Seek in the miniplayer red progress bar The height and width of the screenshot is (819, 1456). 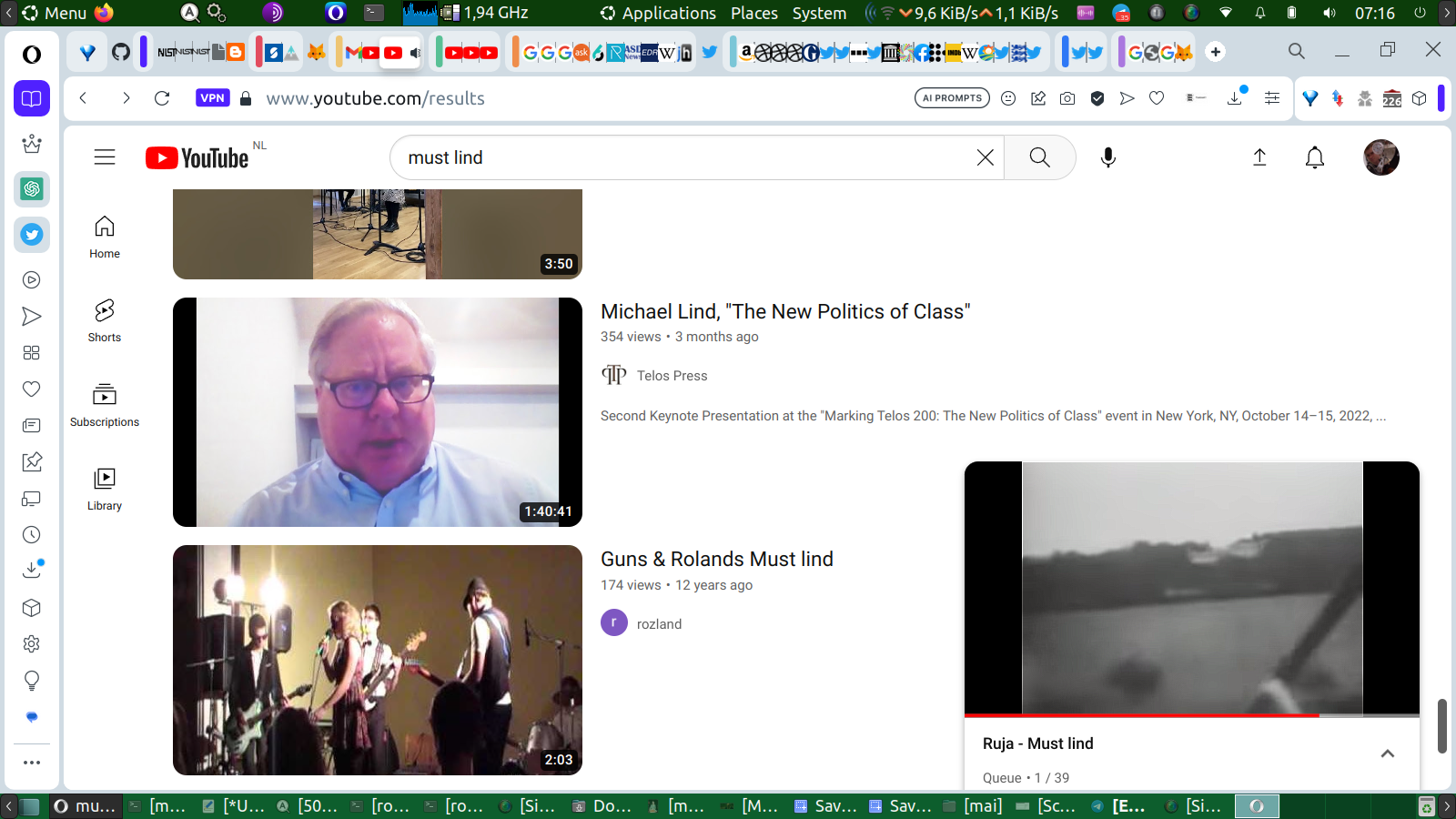pos(1192,715)
